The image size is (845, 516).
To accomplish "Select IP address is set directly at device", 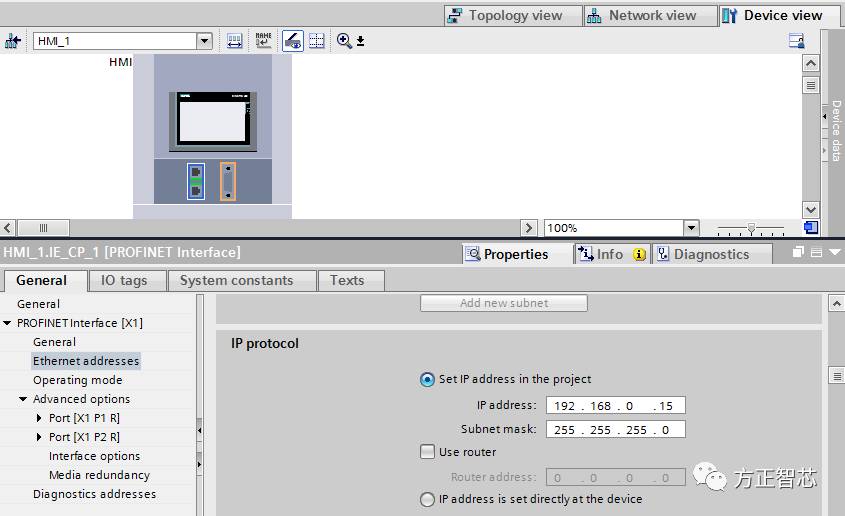I will [428, 499].
